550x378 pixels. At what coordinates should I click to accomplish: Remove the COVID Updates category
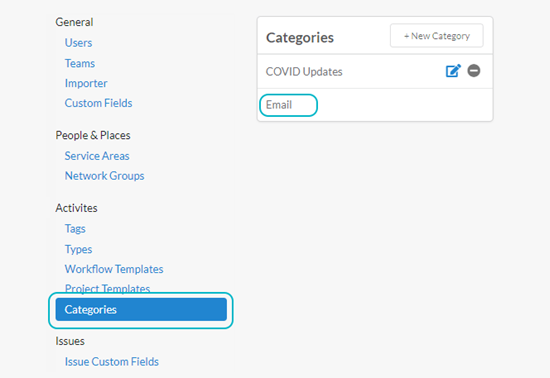pos(474,70)
